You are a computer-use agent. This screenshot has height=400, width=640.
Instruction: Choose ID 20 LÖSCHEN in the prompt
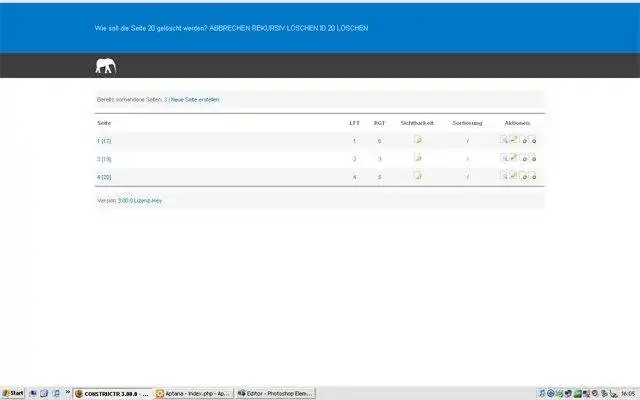pyautogui.click(x=344, y=28)
